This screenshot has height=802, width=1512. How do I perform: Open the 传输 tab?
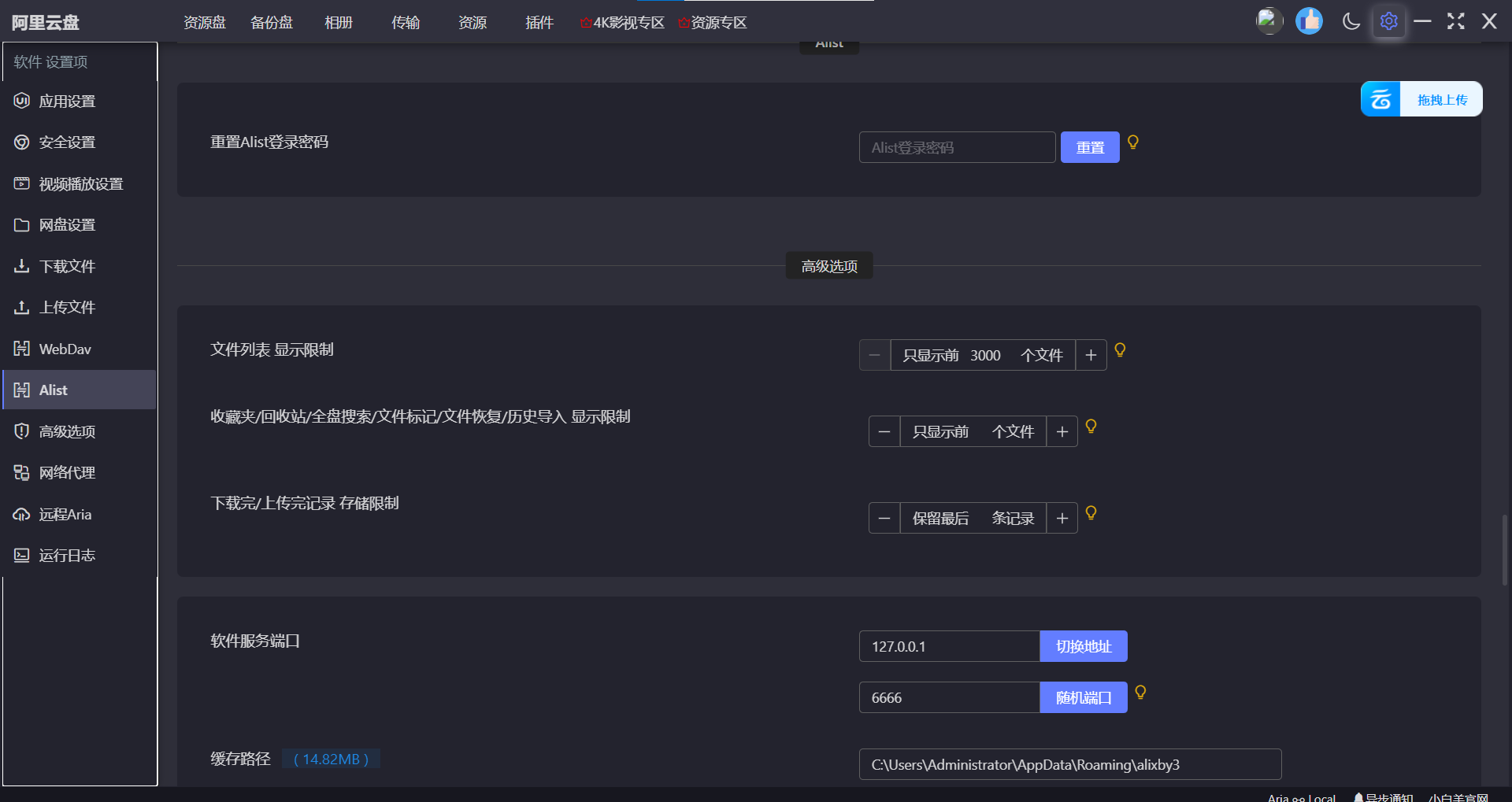click(406, 22)
